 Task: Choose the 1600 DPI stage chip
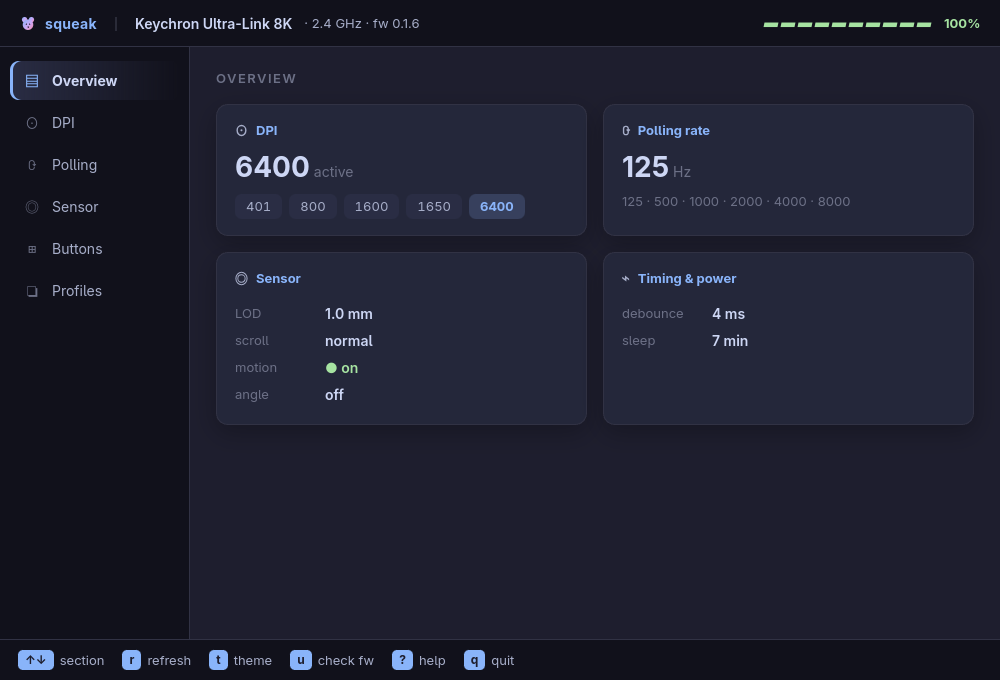pos(371,207)
